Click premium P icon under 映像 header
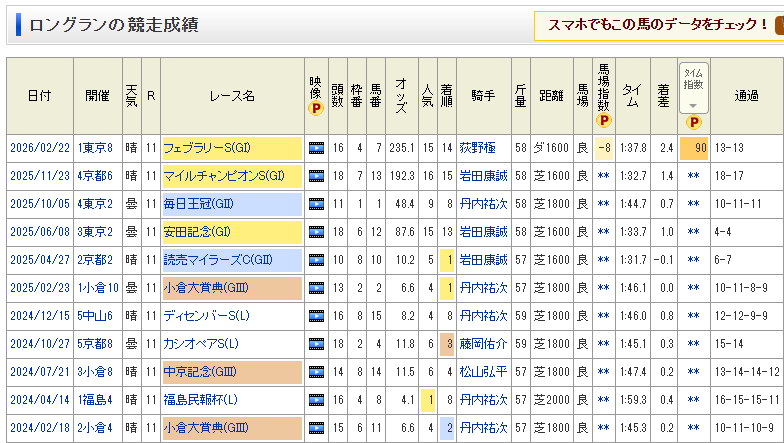The height and width of the screenshot is (443, 784). 316,108
